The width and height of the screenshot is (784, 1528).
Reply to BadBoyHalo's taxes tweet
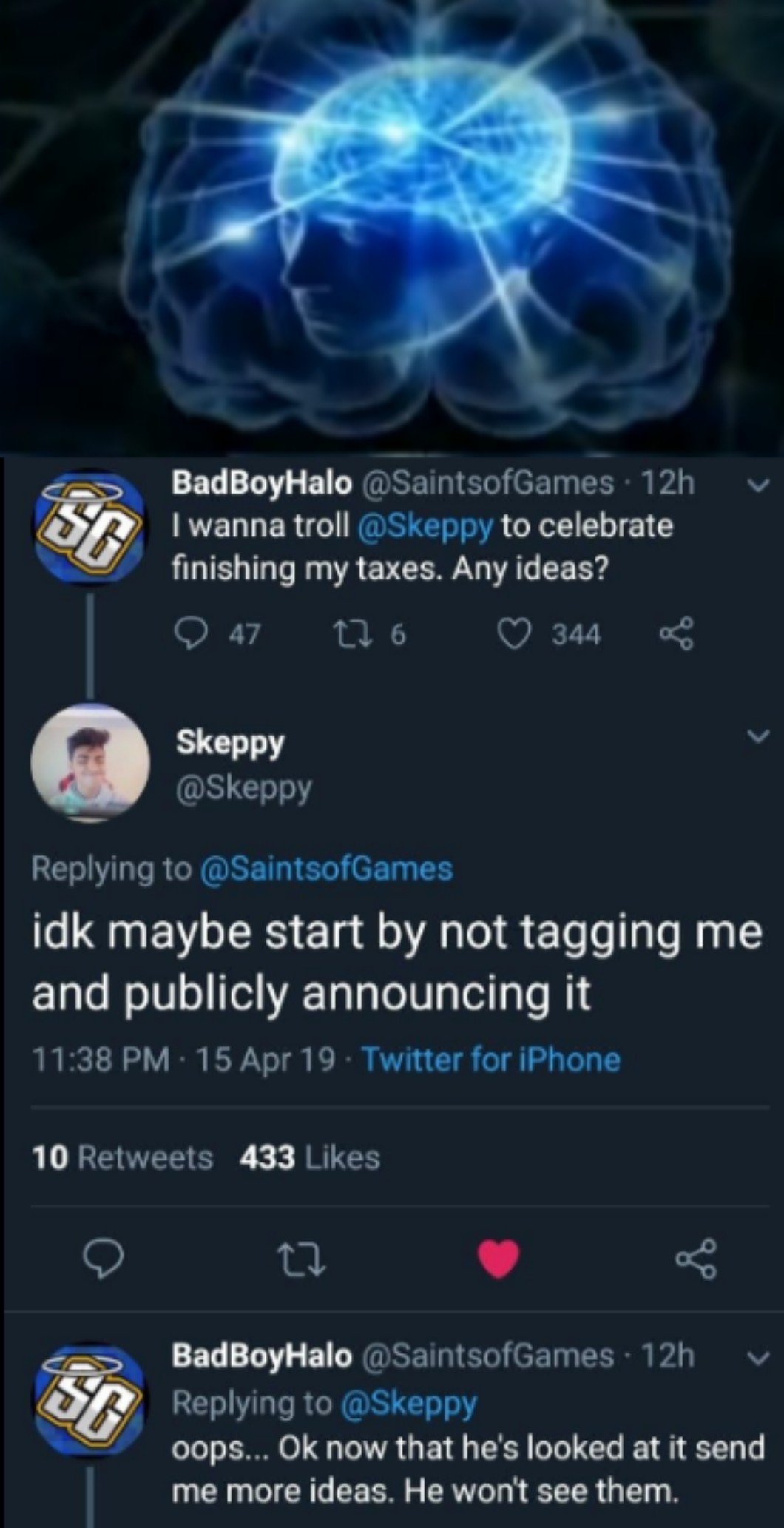click(x=192, y=634)
